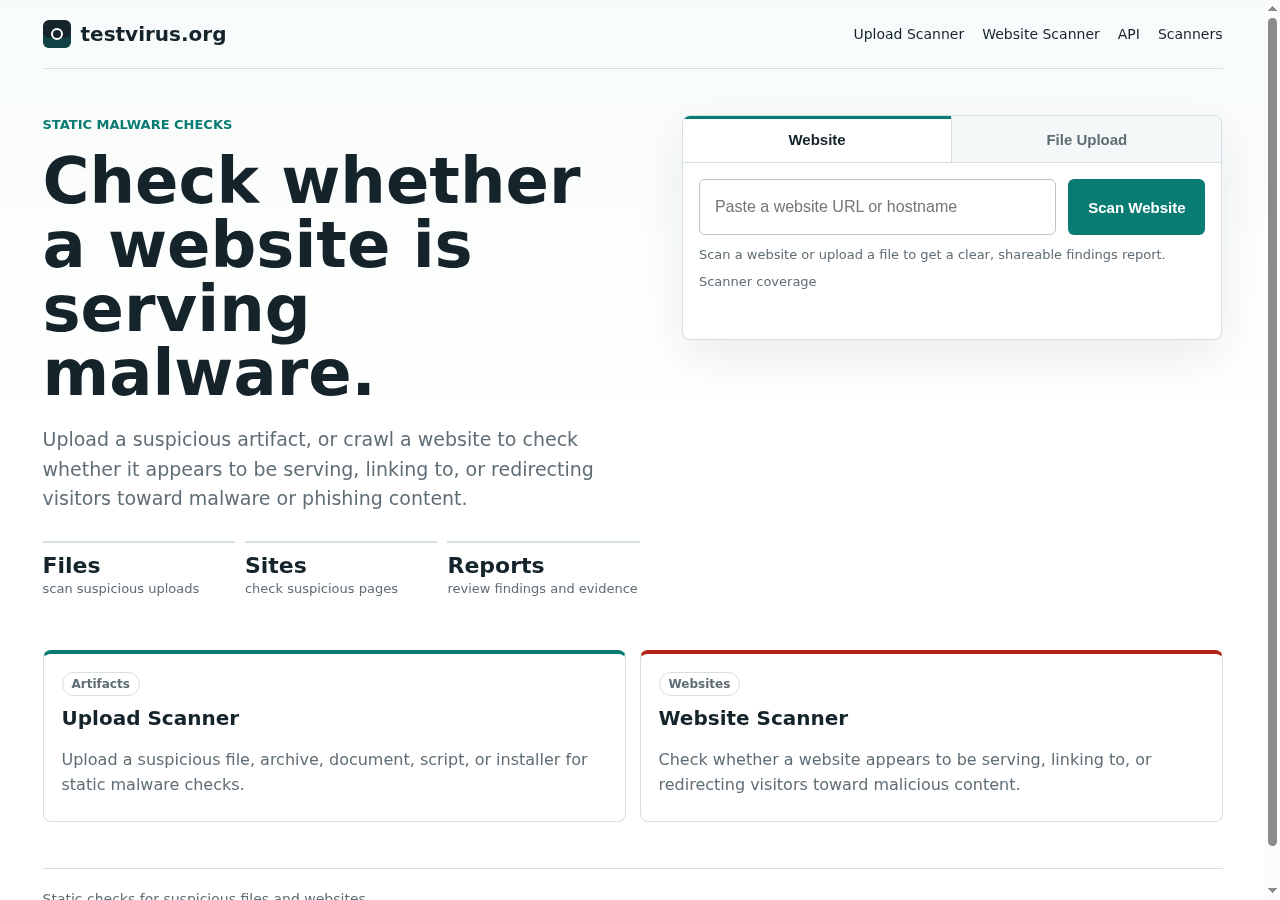Screen dimensions: 1280x900
Task: Click the Upload Scanner card heading
Action: pos(150,718)
